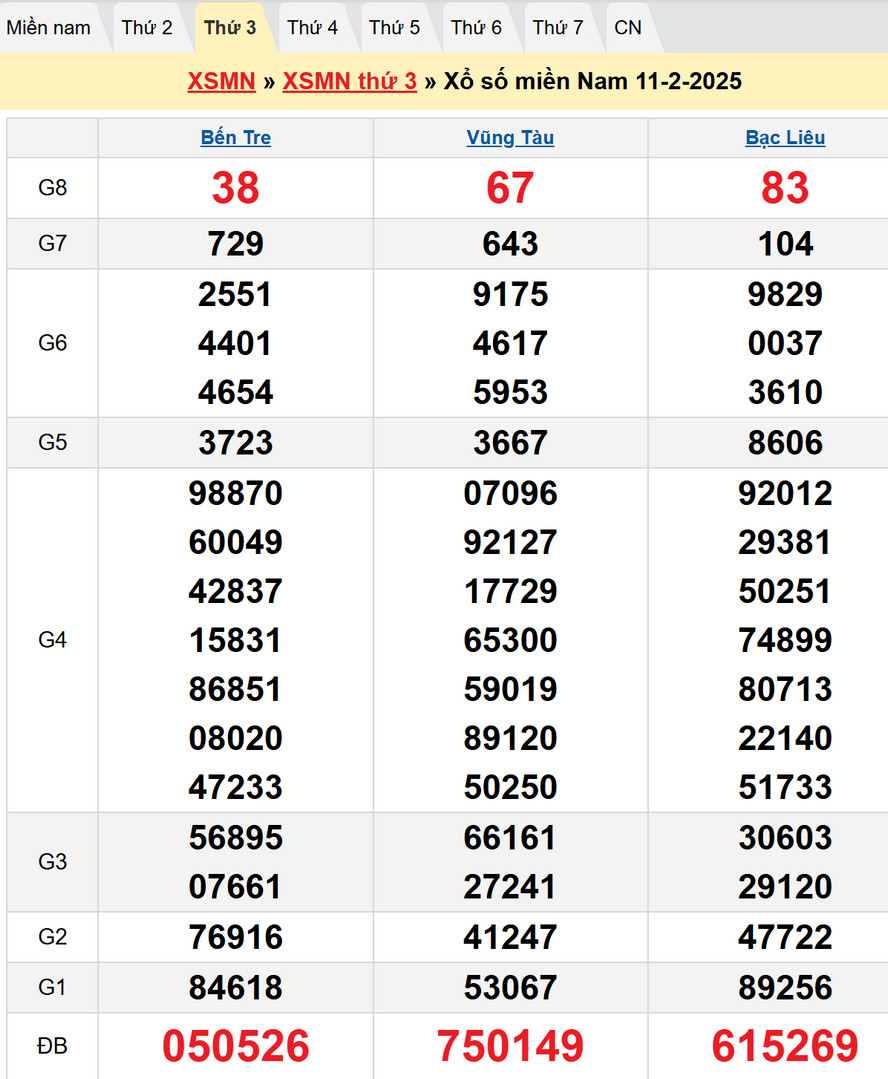The height and width of the screenshot is (1079, 888).
Task: Click the ĐB row label
Action: (x=52, y=1046)
